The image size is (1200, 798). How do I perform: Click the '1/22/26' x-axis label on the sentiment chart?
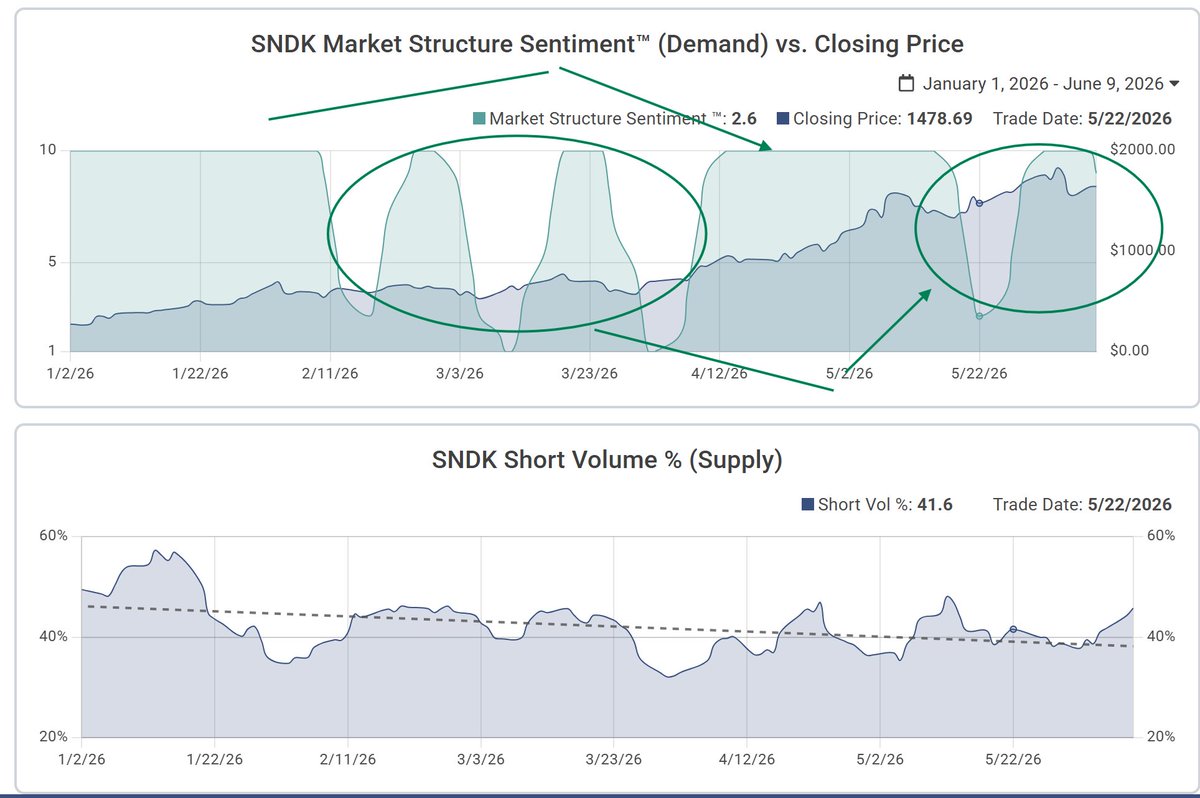pos(201,373)
